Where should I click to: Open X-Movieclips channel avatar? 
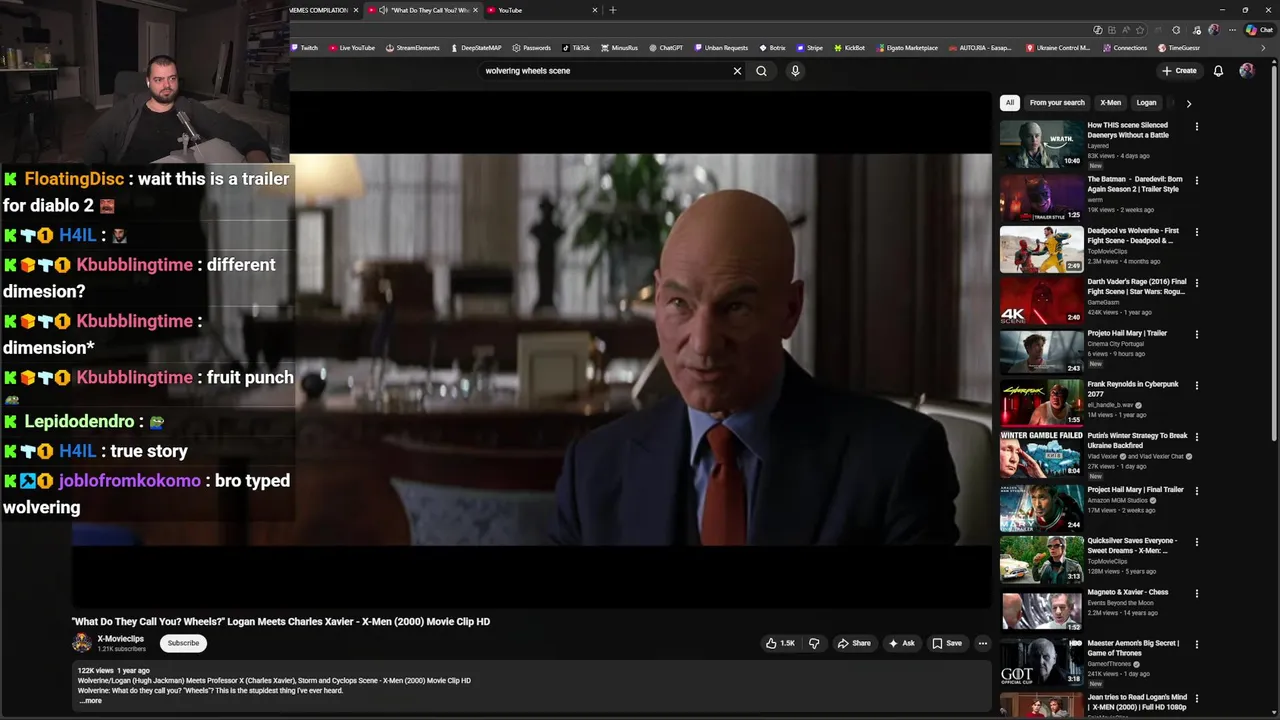click(x=82, y=643)
